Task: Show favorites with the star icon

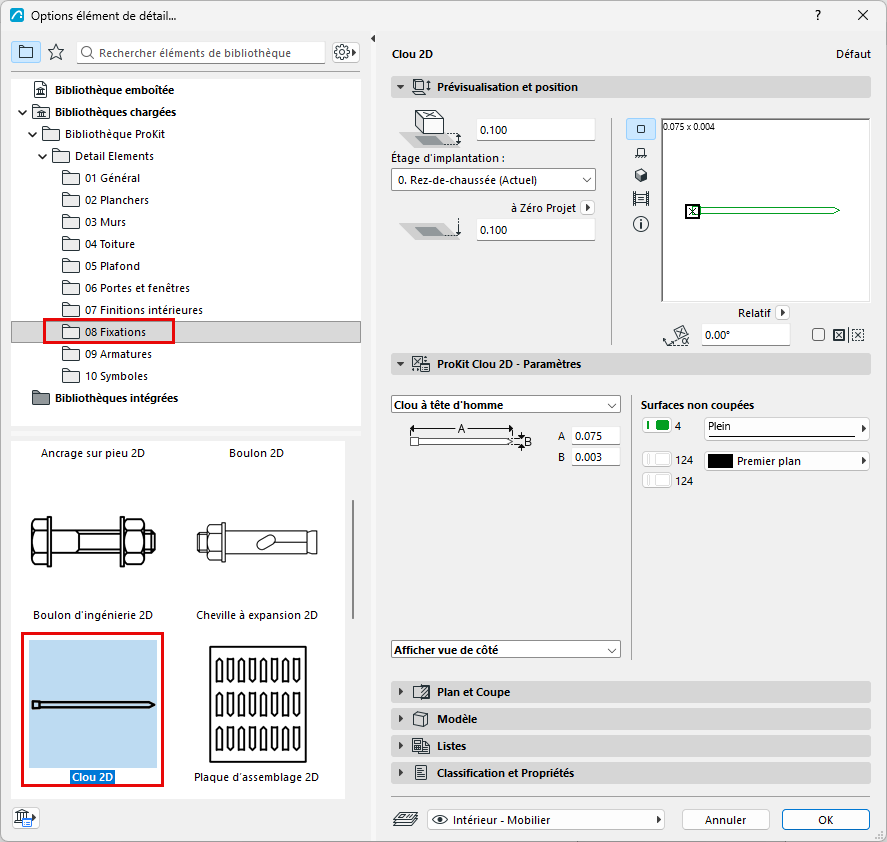Action: [x=56, y=52]
